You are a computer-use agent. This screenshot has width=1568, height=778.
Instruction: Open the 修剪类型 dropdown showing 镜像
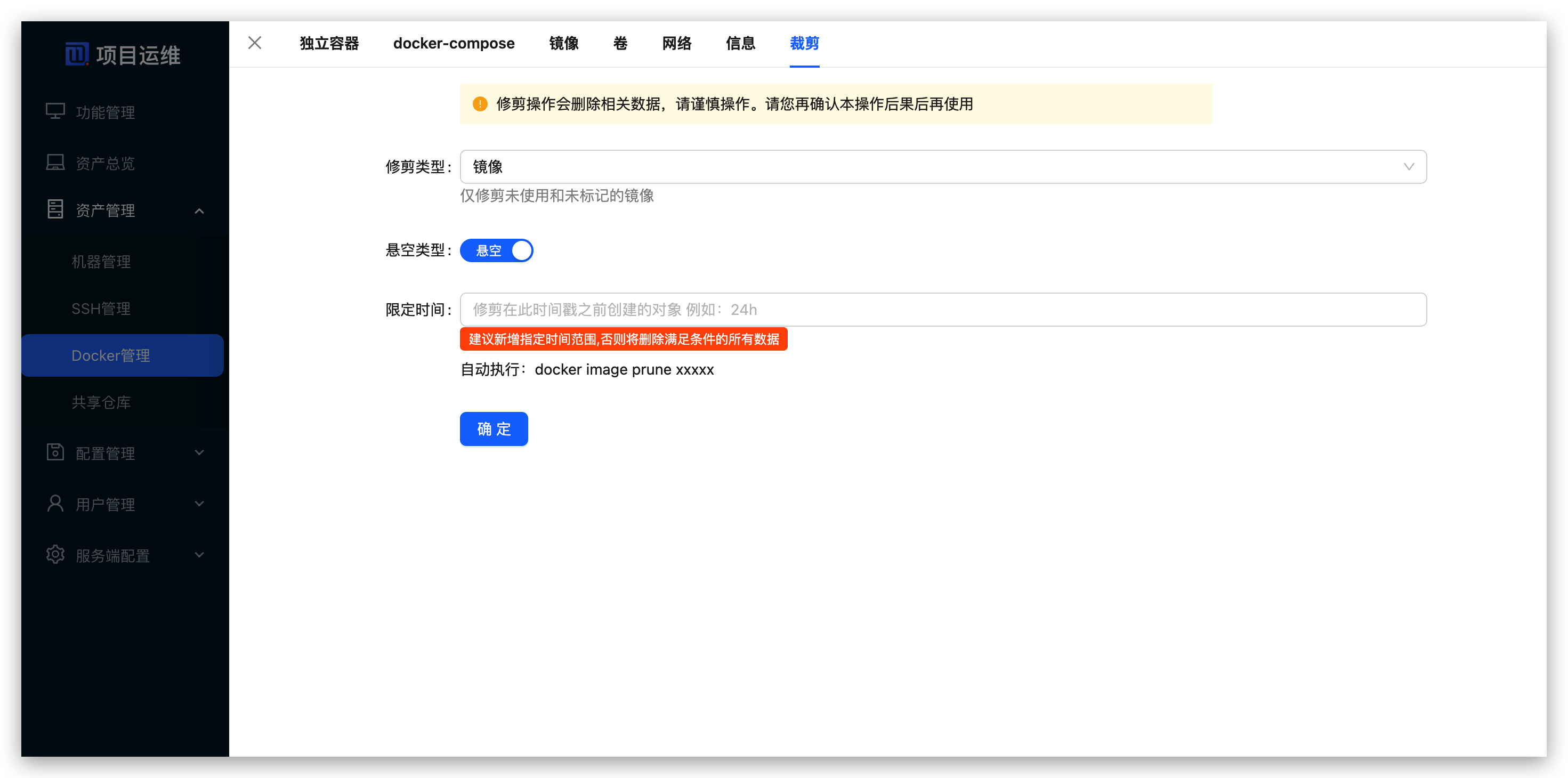click(x=943, y=166)
